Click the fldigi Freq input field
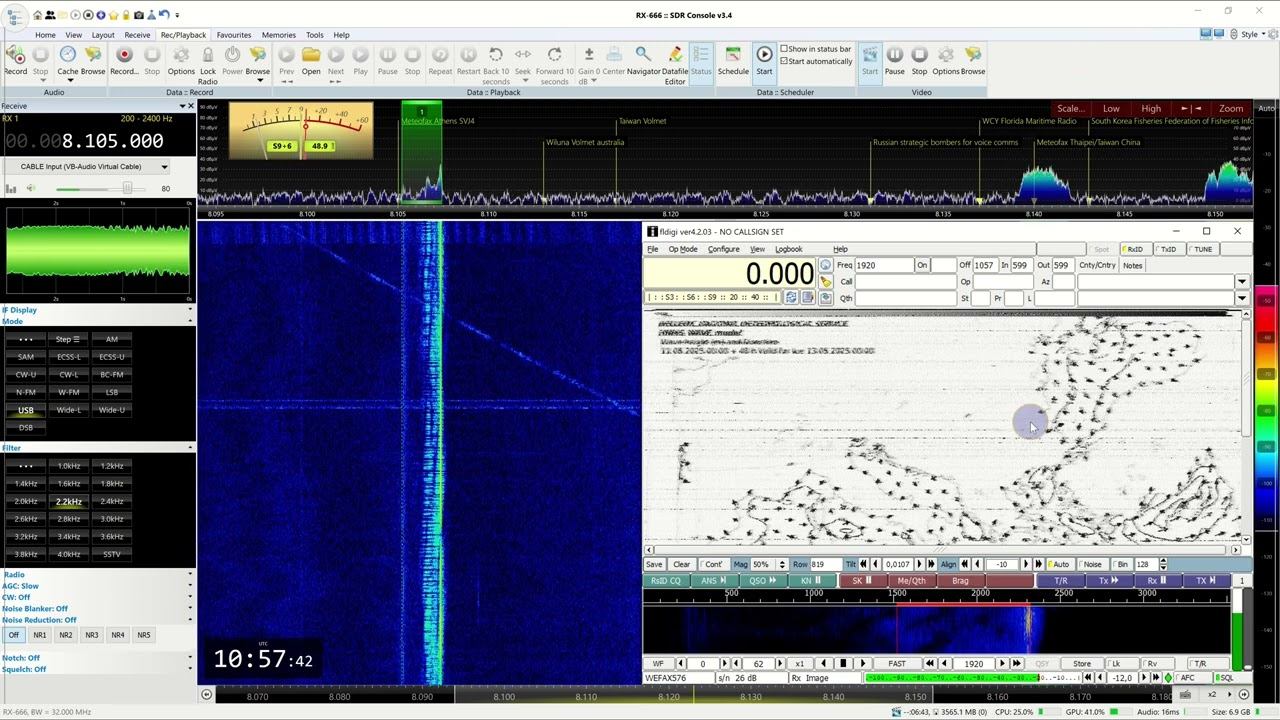 tap(883, 265)
